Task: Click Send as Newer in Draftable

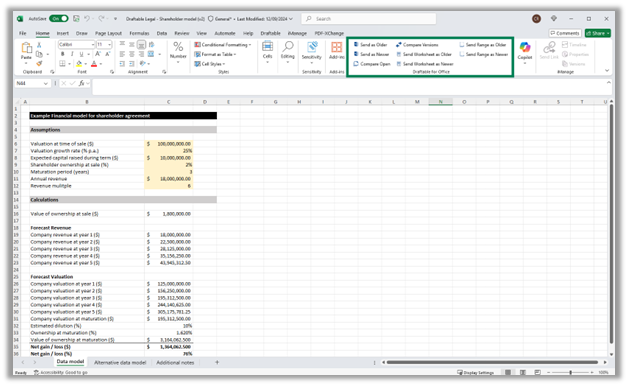Action: coord(371,54)
